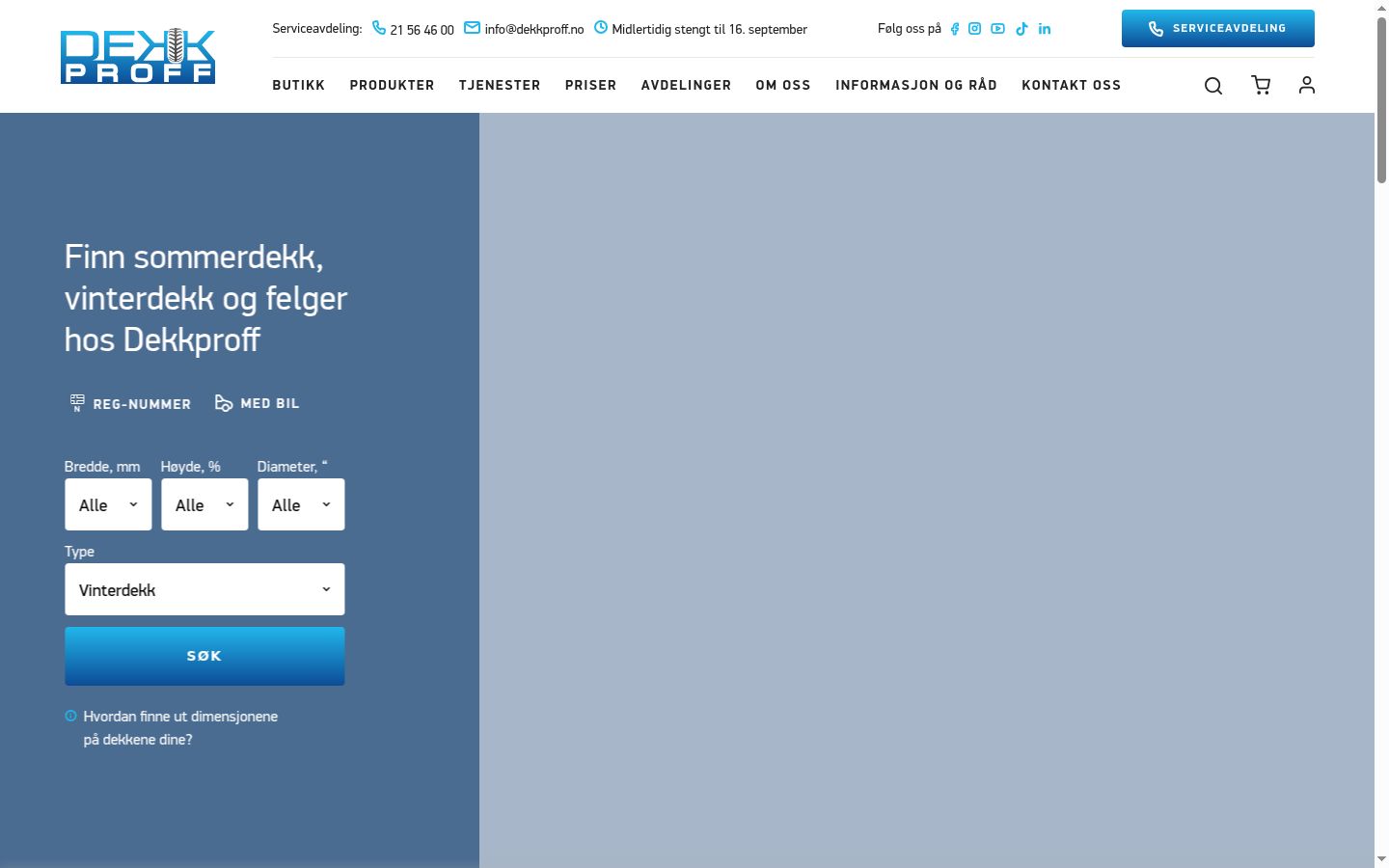Click the hero banner image area
Screen dimensions: 1389x868
pos(927,490)
